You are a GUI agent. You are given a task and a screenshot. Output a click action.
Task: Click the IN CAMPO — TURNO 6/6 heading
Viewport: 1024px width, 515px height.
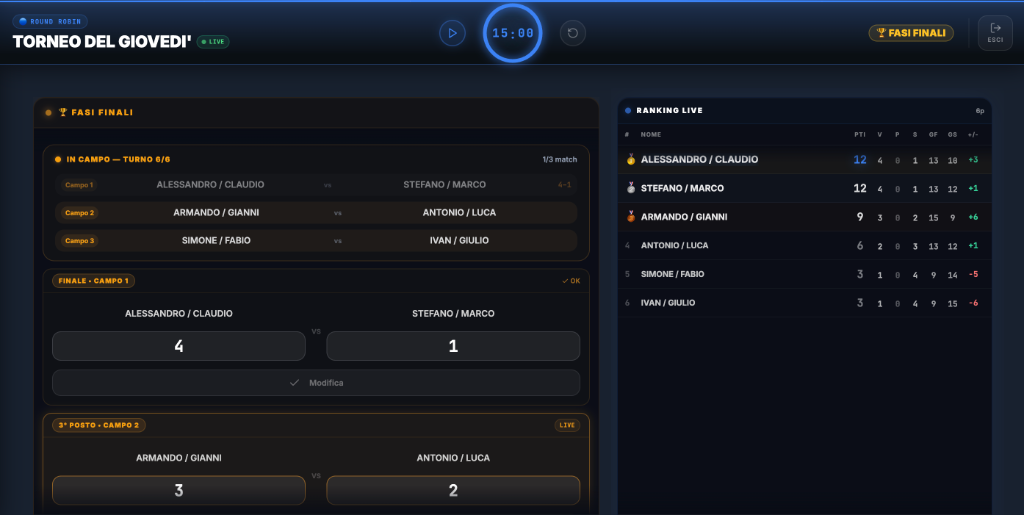[118, 159]
